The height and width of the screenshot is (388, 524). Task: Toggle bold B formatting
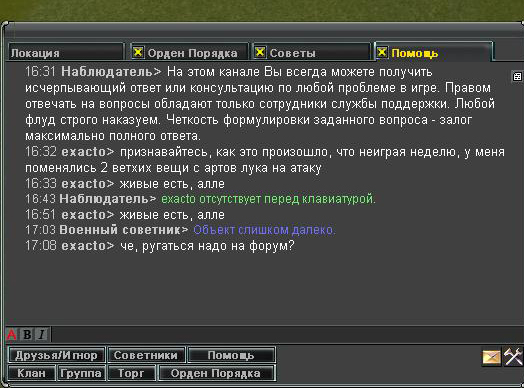coord(27,334)
